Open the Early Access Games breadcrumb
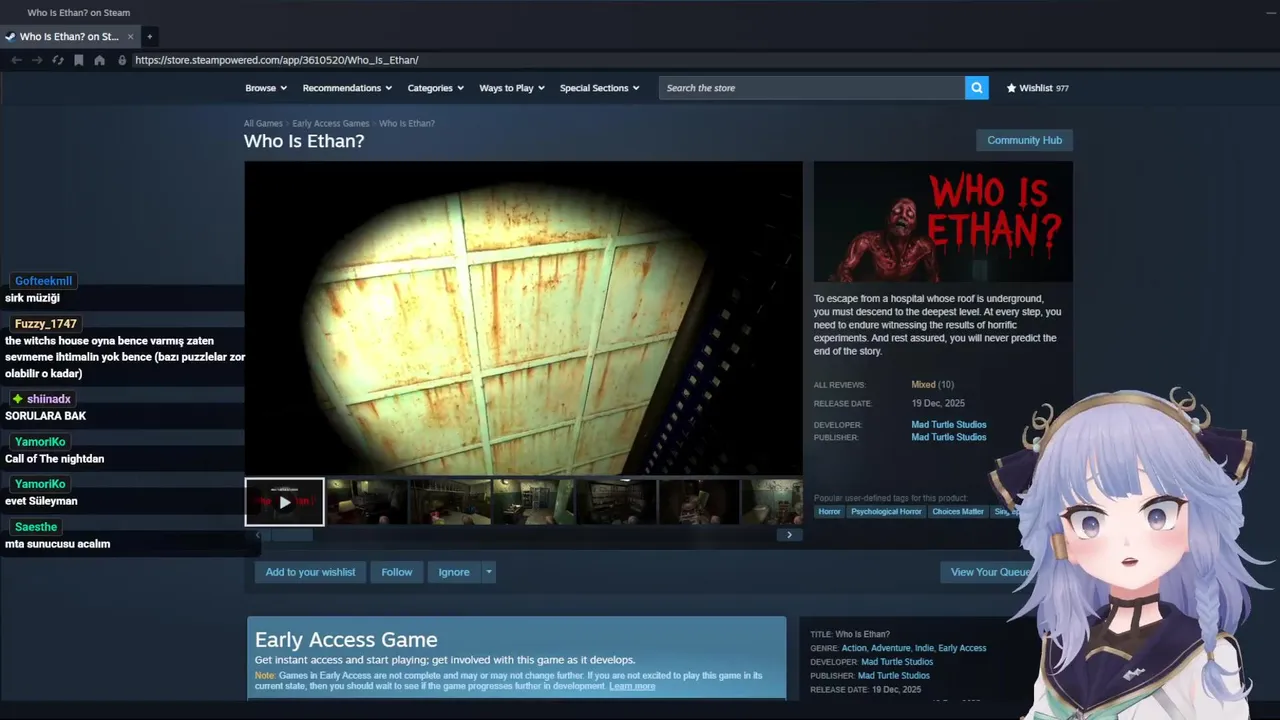The width and height of the screenshot is (1280, 720). coord(331,124)
